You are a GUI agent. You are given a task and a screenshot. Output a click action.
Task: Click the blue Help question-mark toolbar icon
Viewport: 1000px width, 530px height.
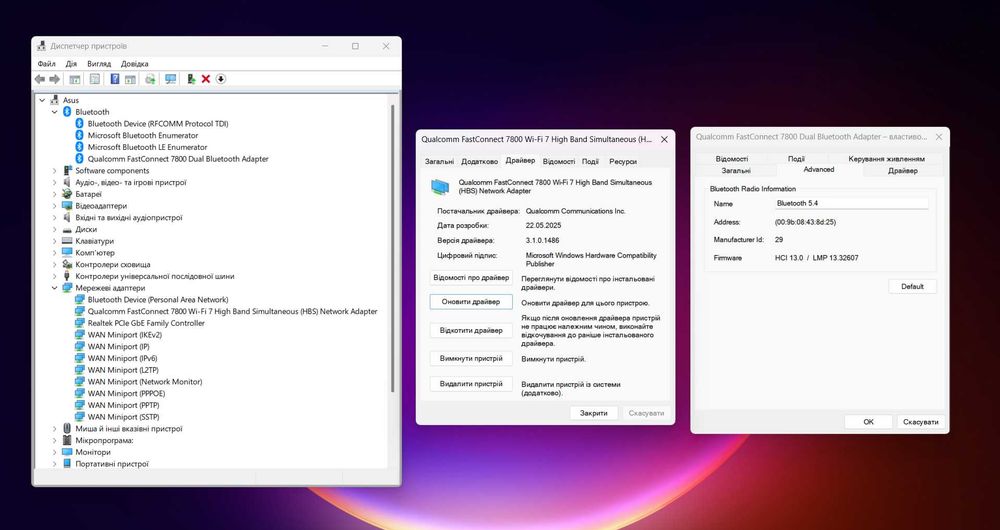point(115,79)
